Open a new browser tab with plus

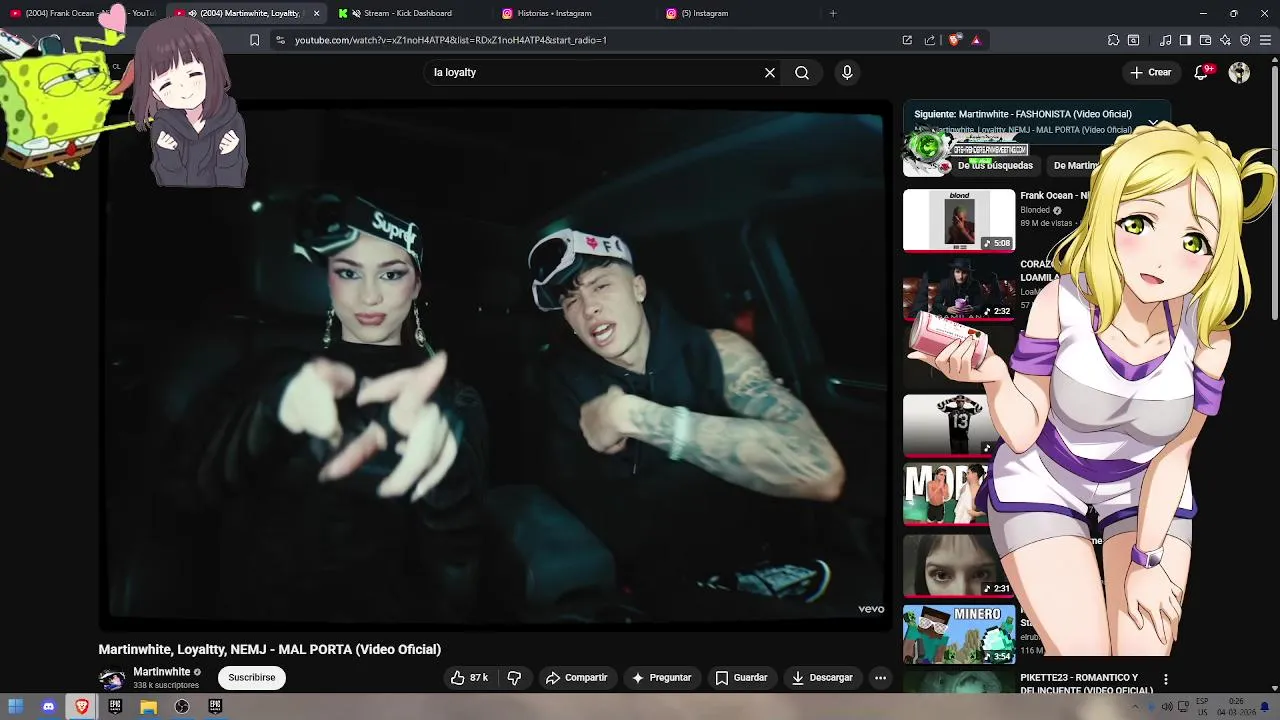coord(833,13)
